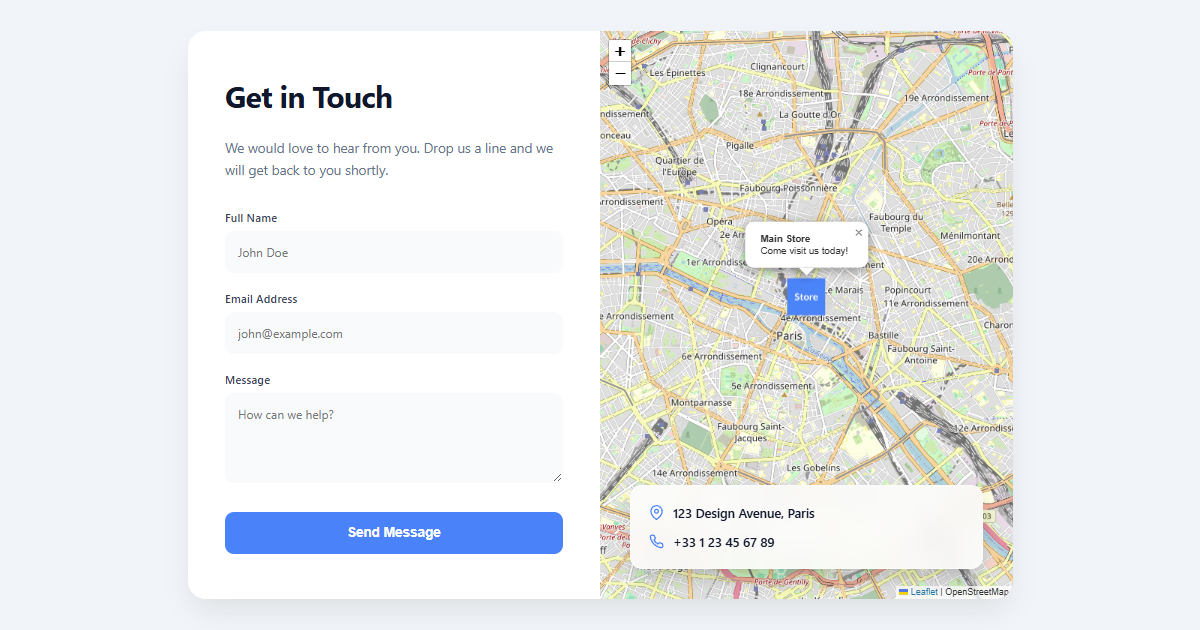Click the 'Full Name' field label

coord(251,218)
